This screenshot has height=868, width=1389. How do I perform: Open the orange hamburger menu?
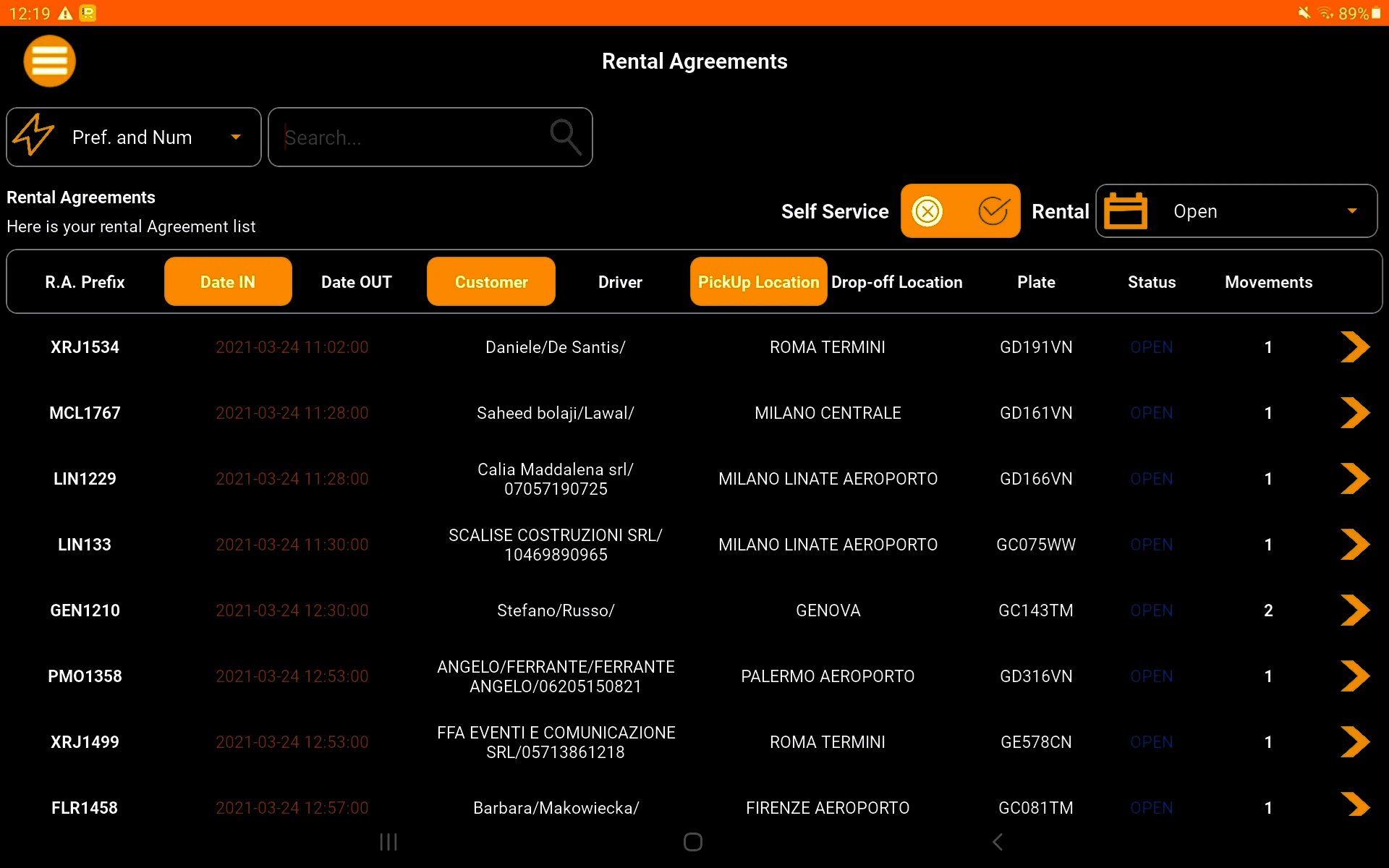pyautogui.click(x=49, y=61)
